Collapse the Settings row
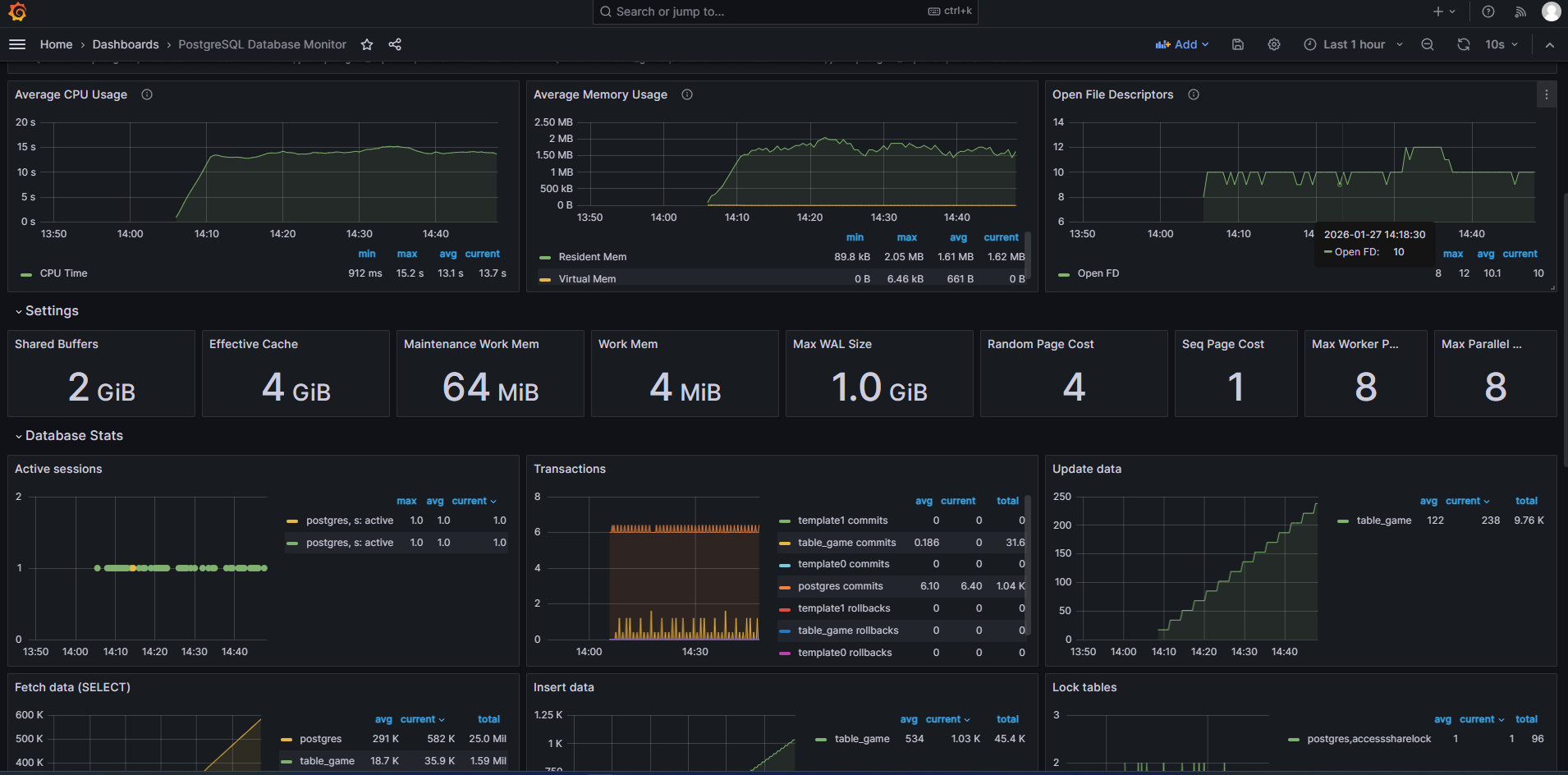Image resolution: width=1568 pixels, height=775 pixels. [51, 311]
